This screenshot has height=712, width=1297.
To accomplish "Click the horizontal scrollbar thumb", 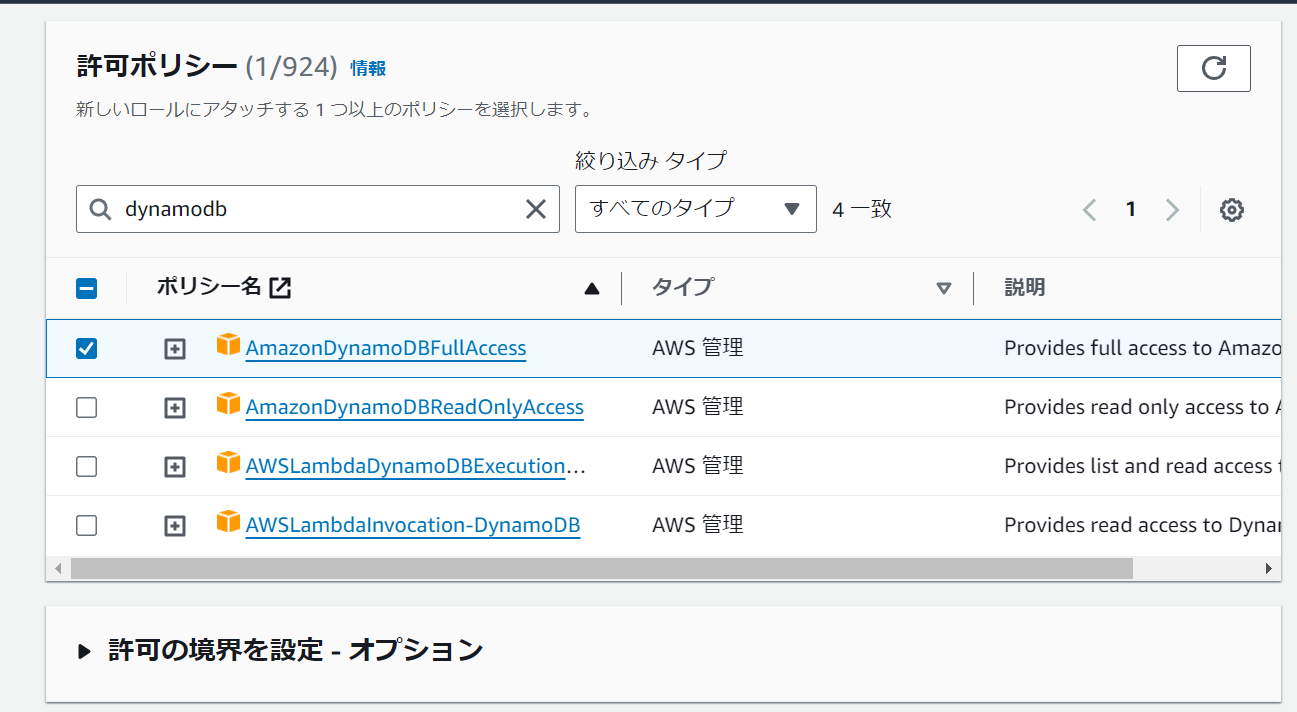I will click(x=601, y=568).
